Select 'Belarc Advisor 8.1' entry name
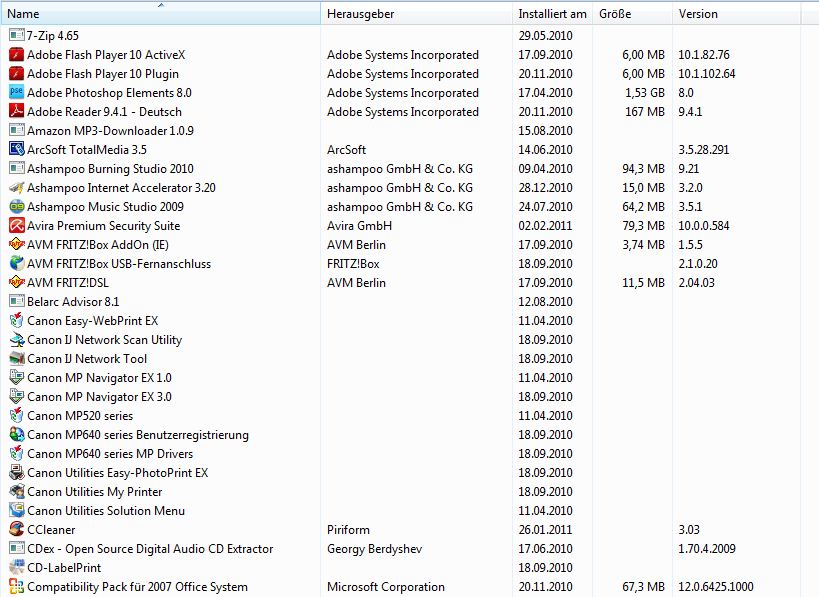 coord(73,301)
